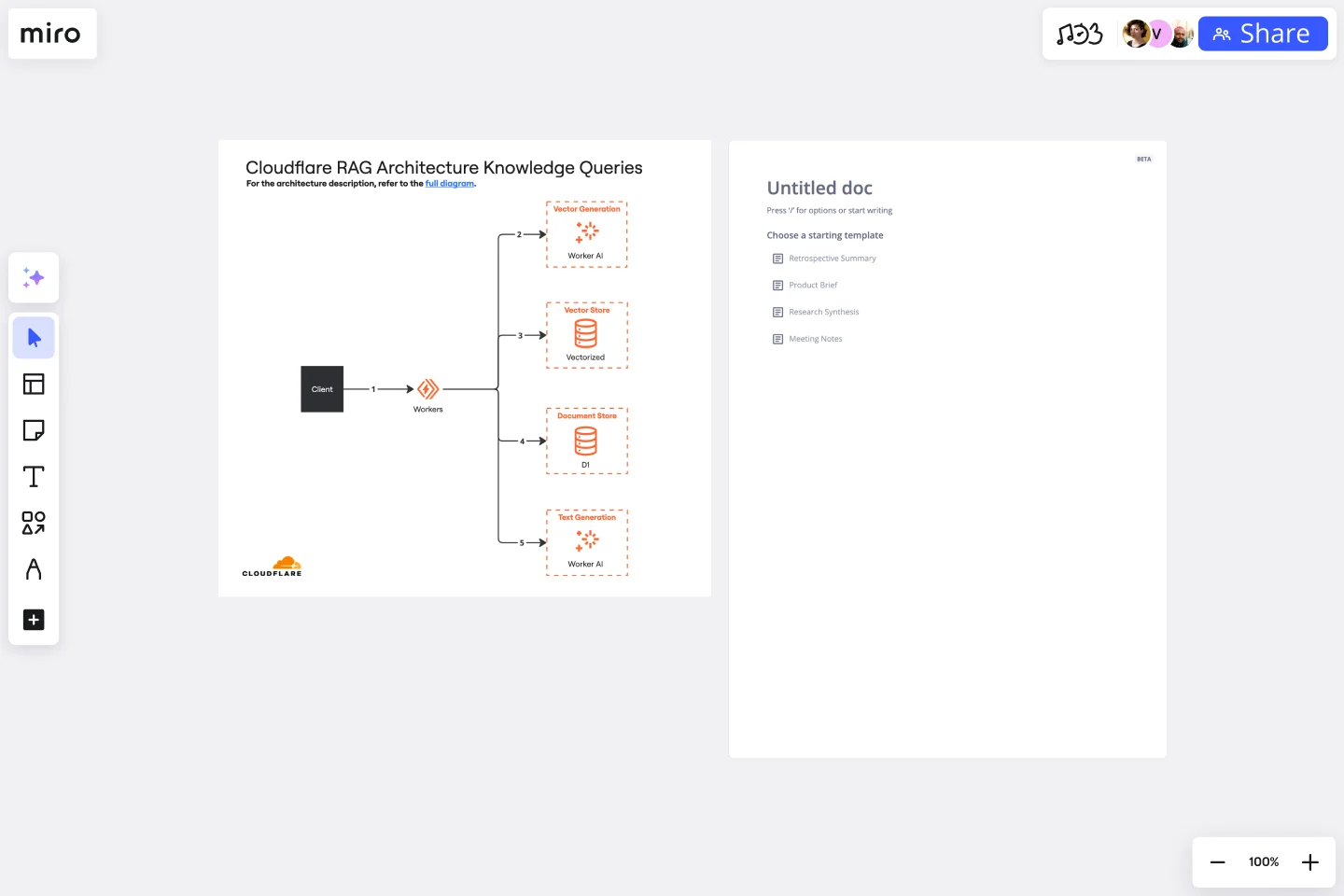Click the Vector Generation Worker AI icon
Viewport: 1344px width, 896px height.
coord(587,233)
